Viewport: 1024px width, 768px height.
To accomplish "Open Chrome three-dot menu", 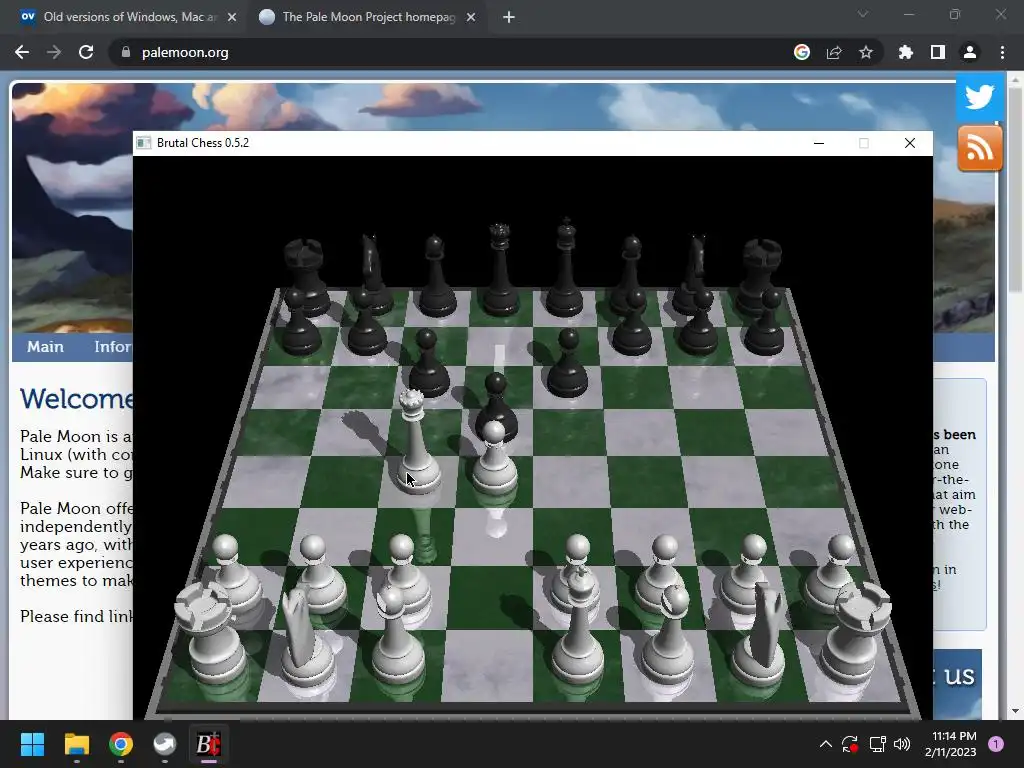I will [x=1002, y=52].
